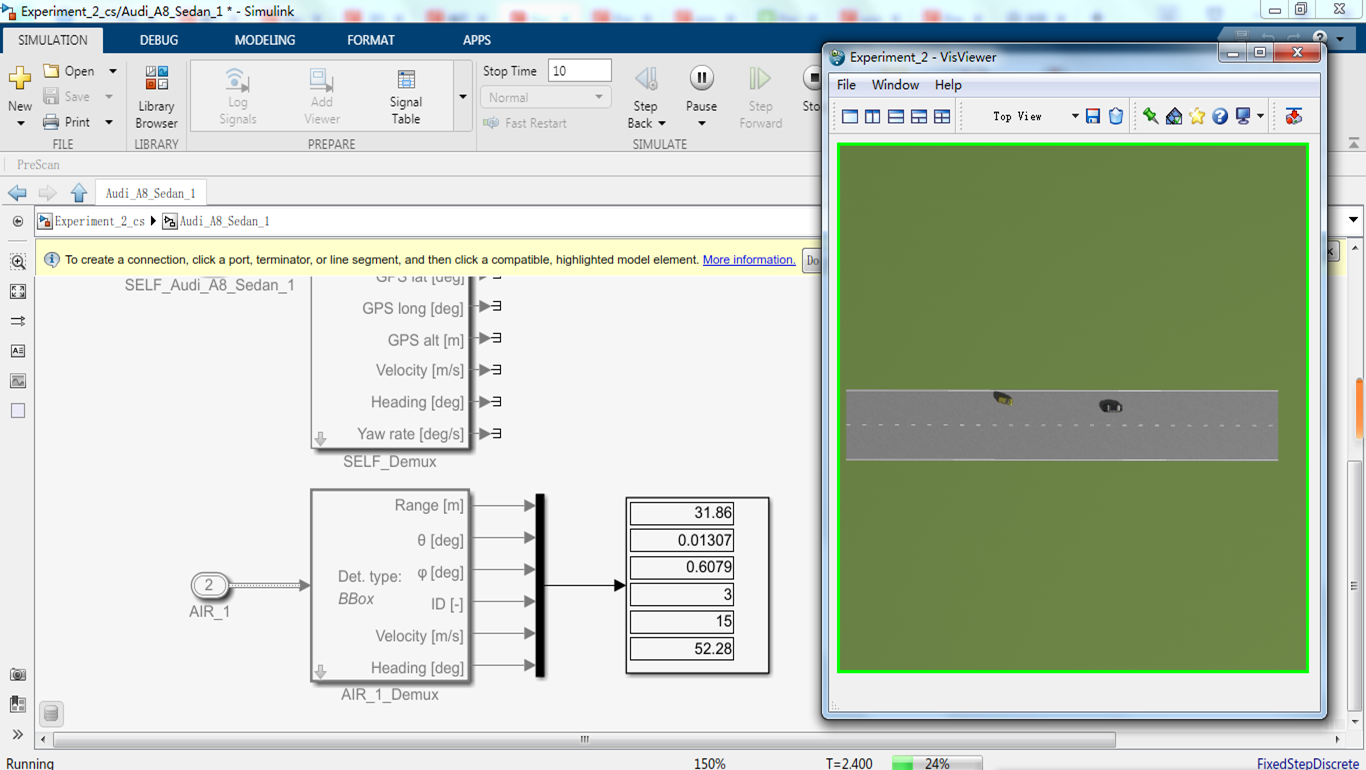Open the Top View camera dropdown
Screen dimensions: 1366x770
pos(1075,117)
